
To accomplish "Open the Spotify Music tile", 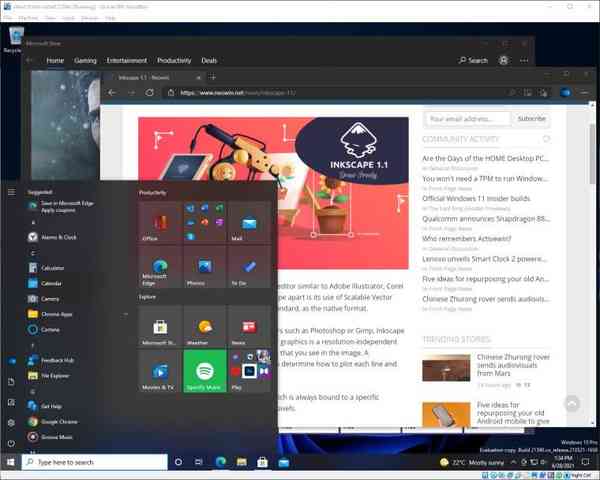I will [205, 371].
